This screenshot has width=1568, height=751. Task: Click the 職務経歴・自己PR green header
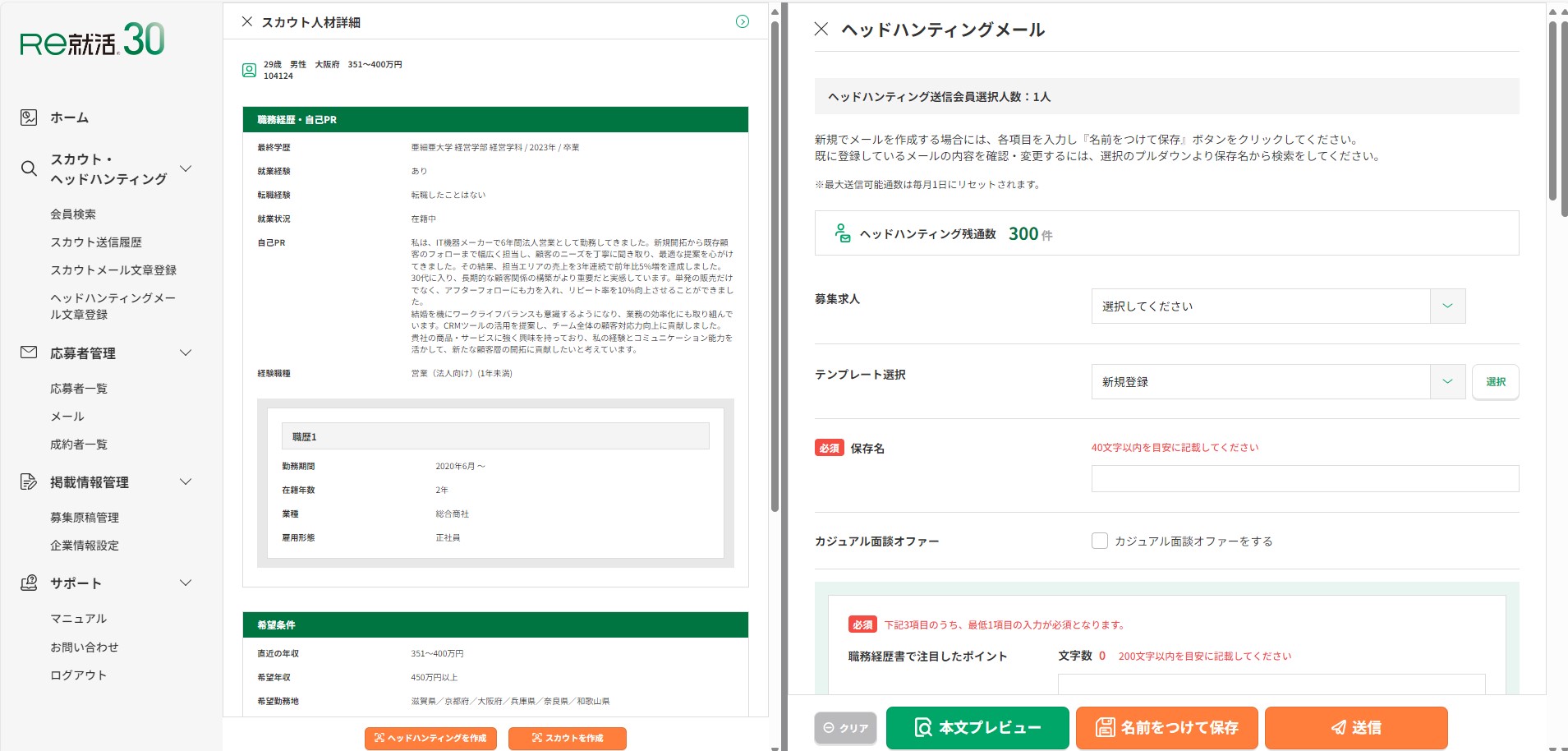coord(495,119)
